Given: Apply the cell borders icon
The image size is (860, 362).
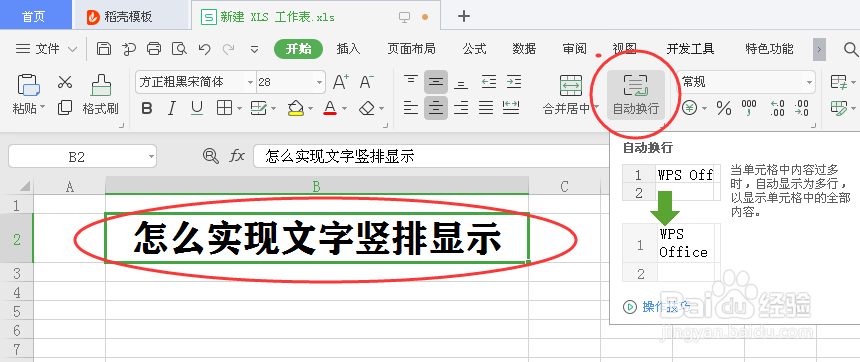Looking at the screenshot, I should click(x=224, y=108).
